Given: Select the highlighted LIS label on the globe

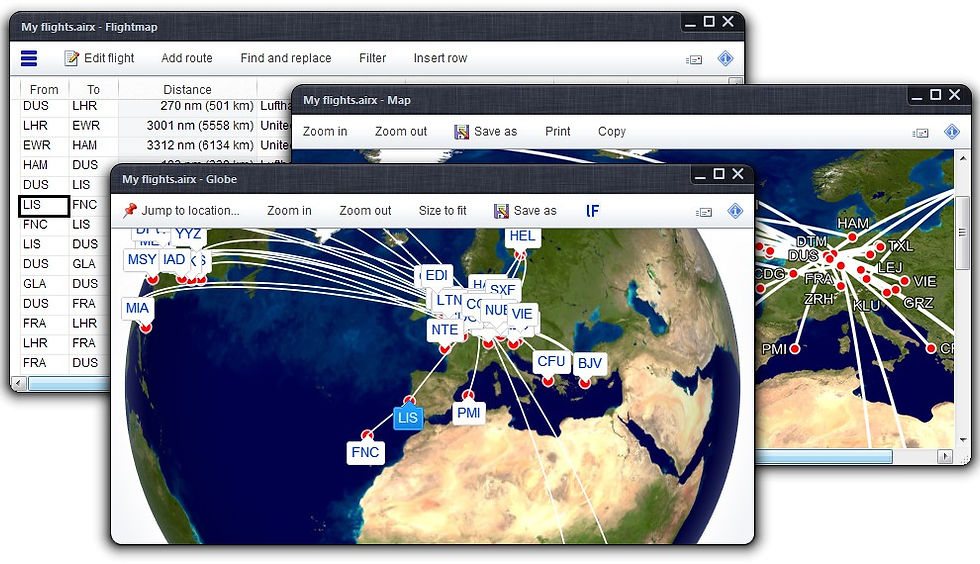Looking at the screenshot, I should pyautogui.click(x=408, y=418).
